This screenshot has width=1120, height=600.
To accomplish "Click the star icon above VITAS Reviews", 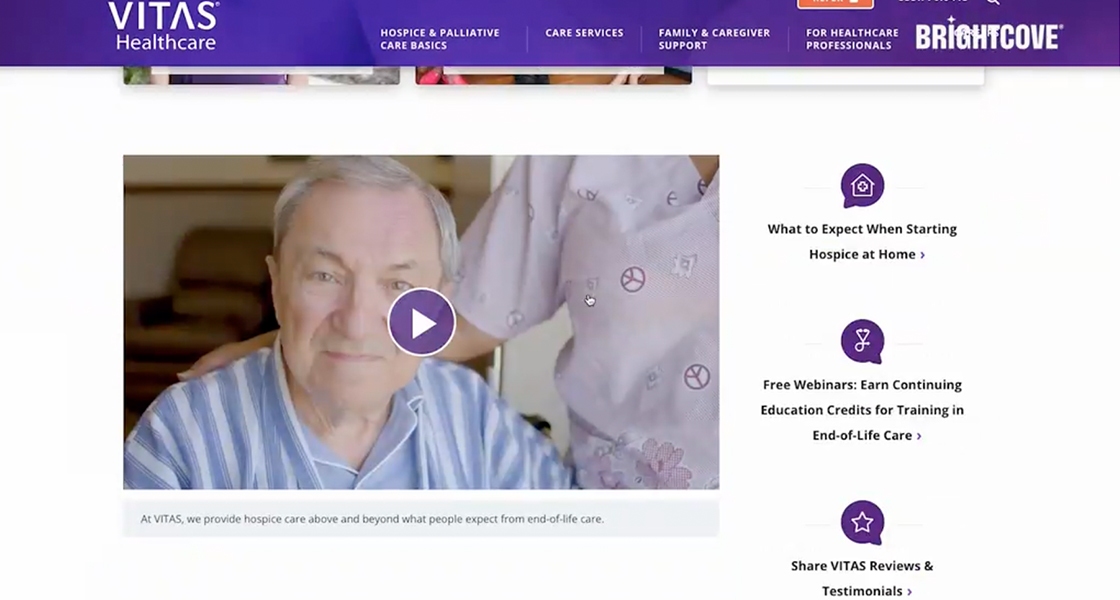I will 862,522.
